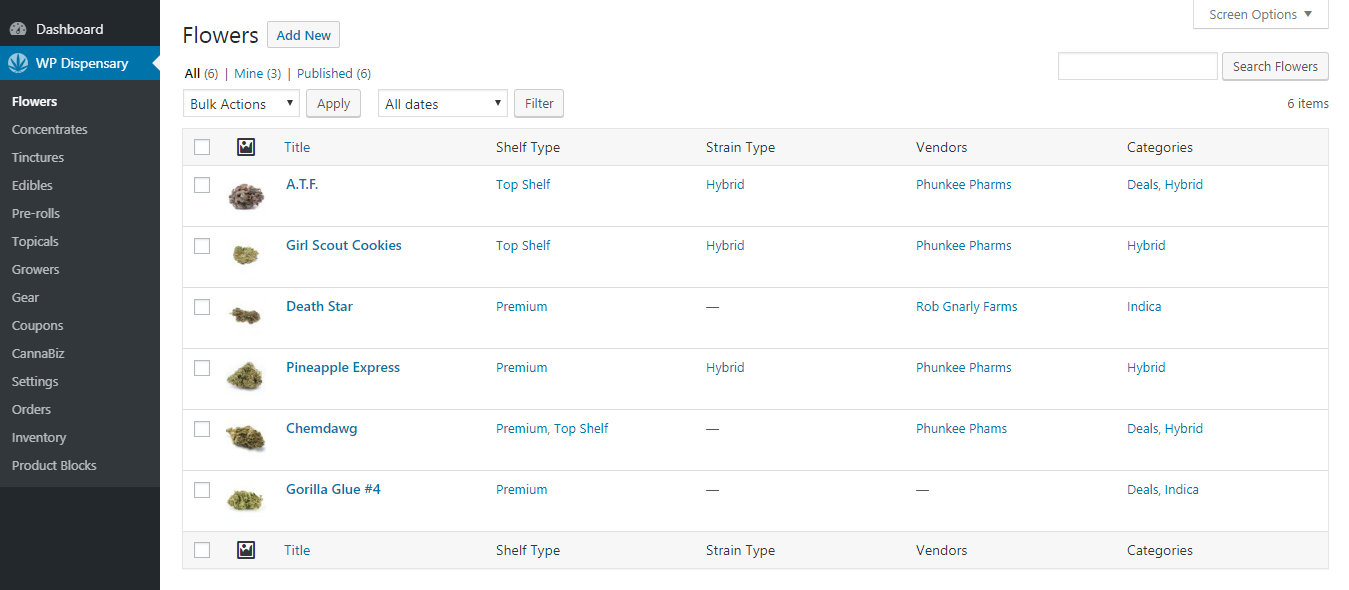1349x590 pixels.
Task: Focus the flowers search text field
Action: (x=1137, y=66)
